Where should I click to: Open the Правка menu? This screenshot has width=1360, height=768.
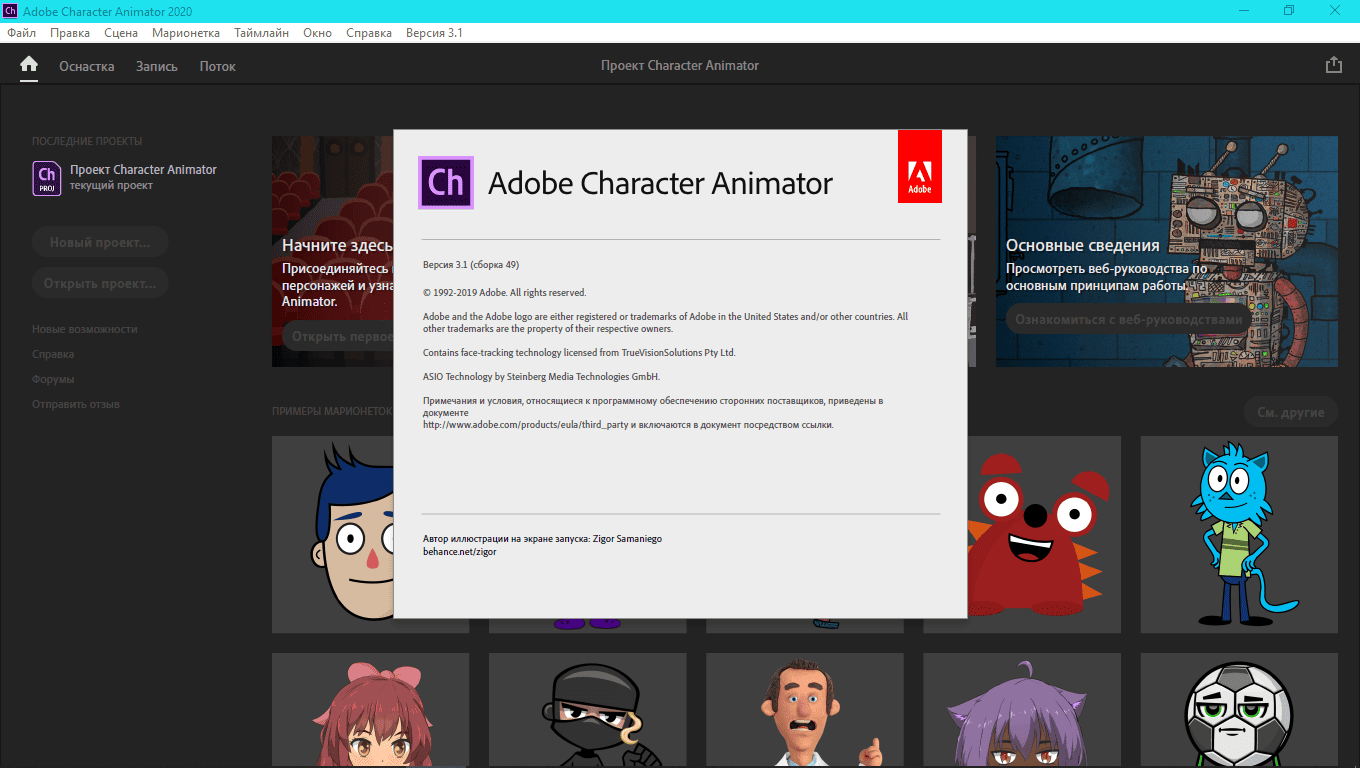[x=70, y=33]
